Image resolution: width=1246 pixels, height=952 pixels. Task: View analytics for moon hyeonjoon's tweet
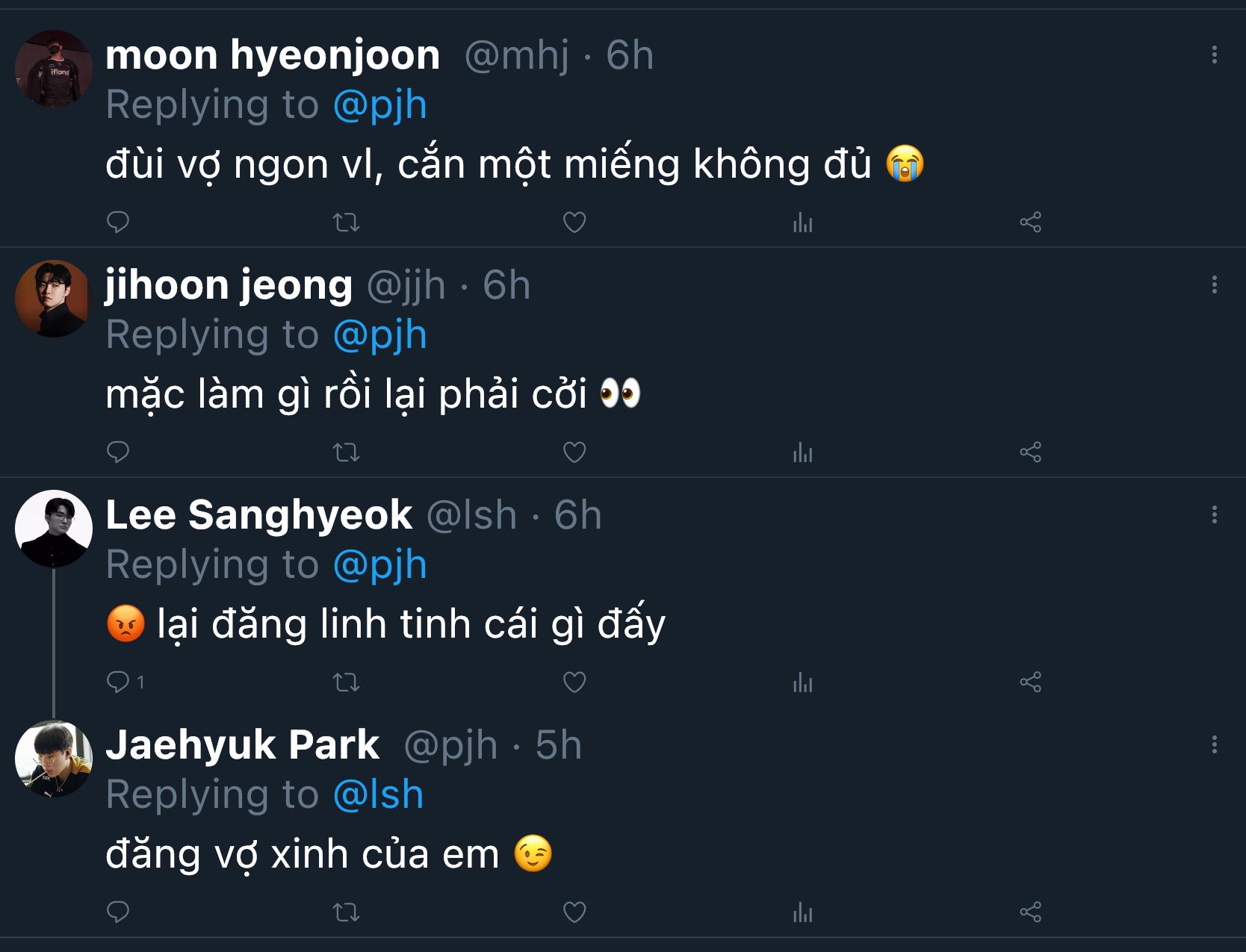(x=802, y=222)
